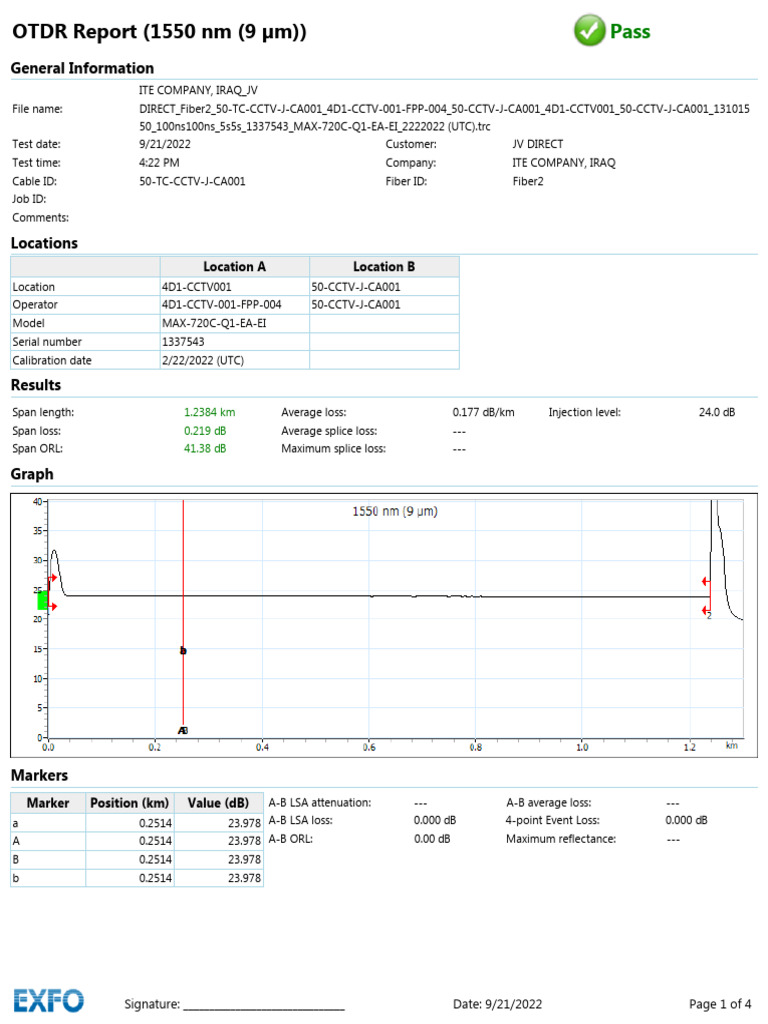Click the green Pass checkmark icon

pos(589,31)
